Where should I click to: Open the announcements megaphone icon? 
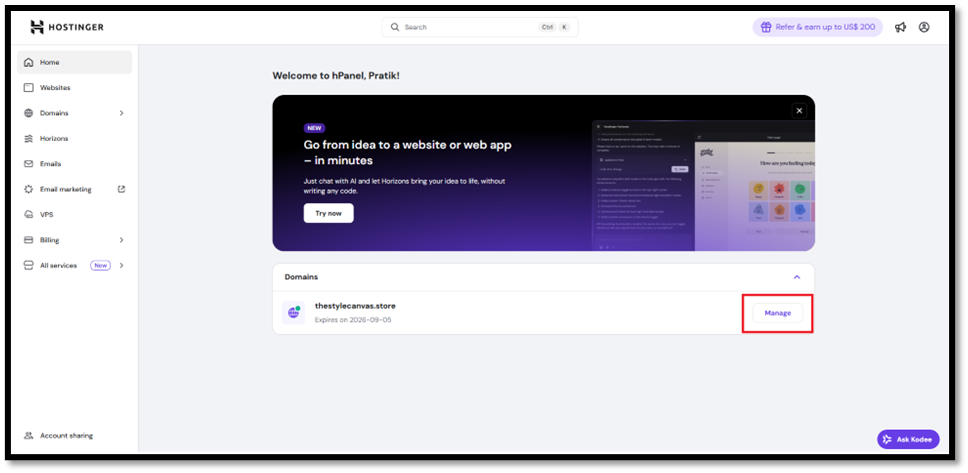click(x=901, y=27)
